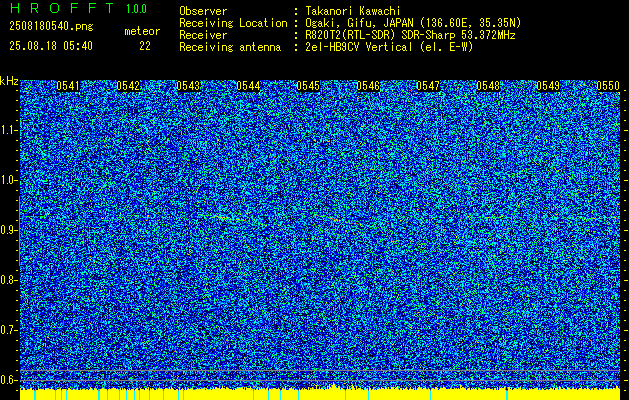Click the meteor label

[x=142, y=32]
